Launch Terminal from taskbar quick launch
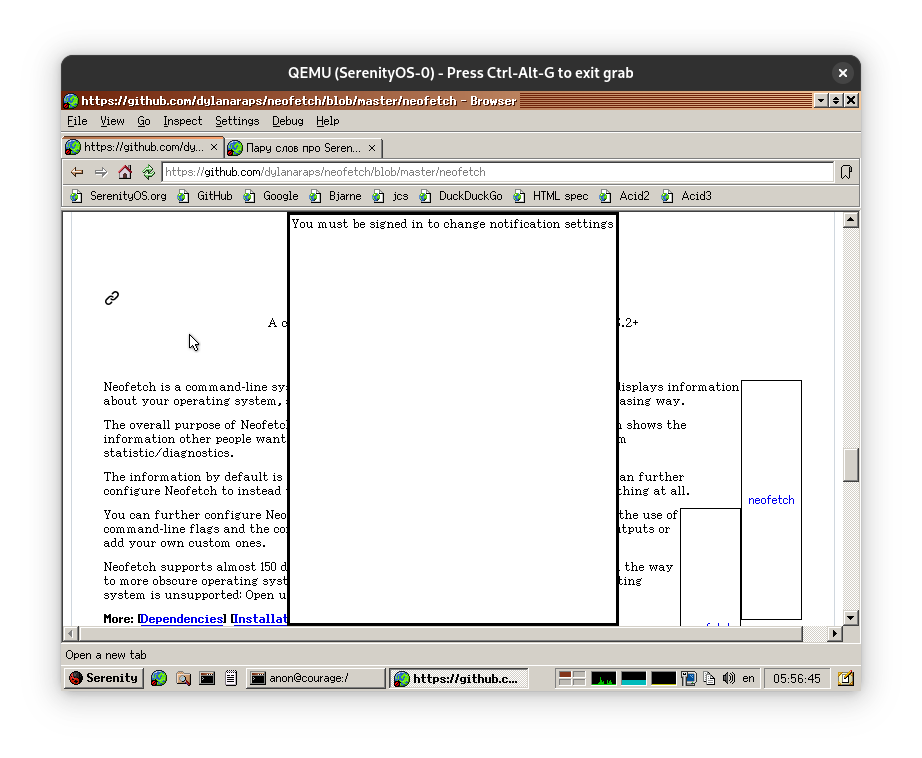Viewport: 922px width, 758px height. point(207,678)
